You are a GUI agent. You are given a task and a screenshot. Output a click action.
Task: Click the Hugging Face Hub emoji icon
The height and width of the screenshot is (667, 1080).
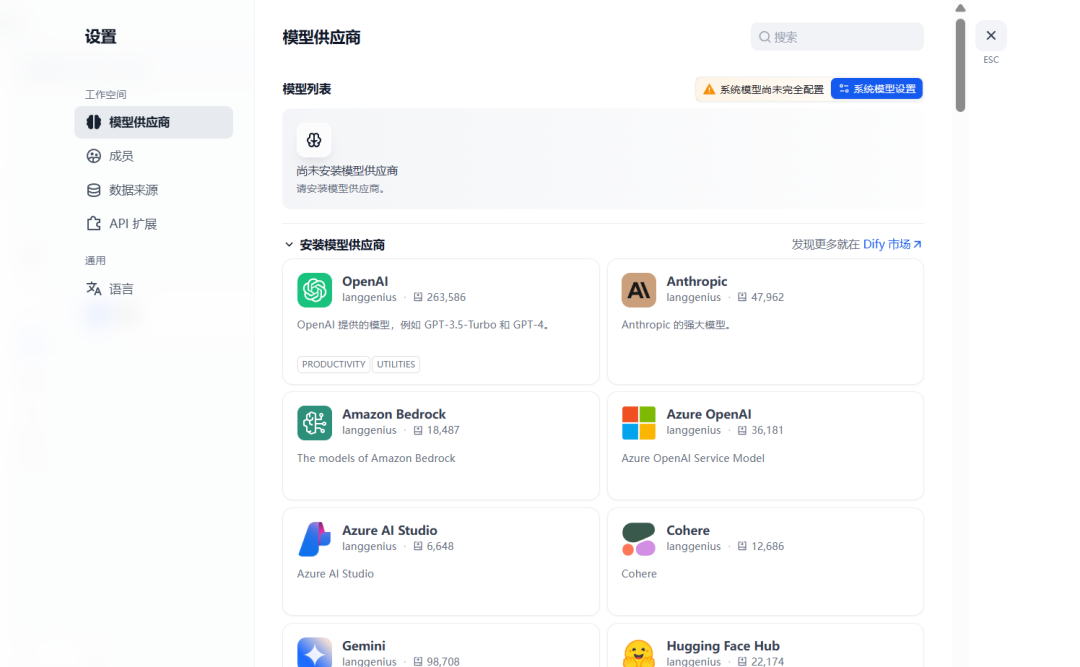[638, 652]
